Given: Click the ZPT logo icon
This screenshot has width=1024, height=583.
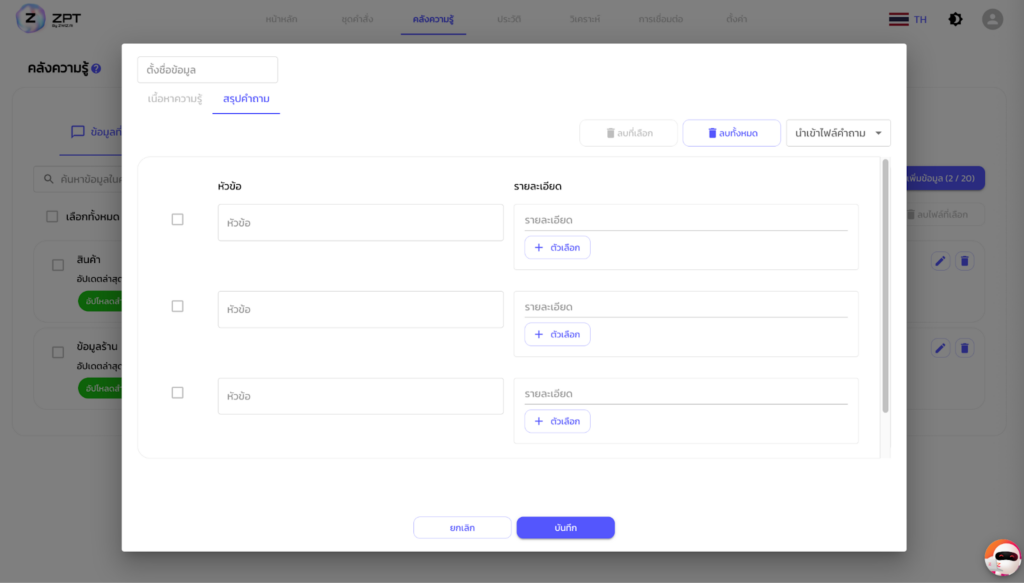Looking at the screenshot, I should coord(31,19).
